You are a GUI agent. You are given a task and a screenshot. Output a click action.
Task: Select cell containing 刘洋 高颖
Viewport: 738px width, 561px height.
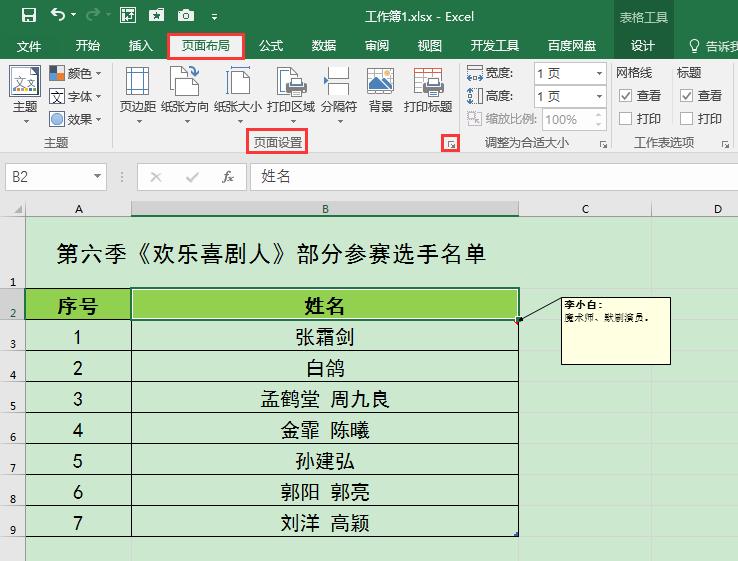tap(325, 522)
